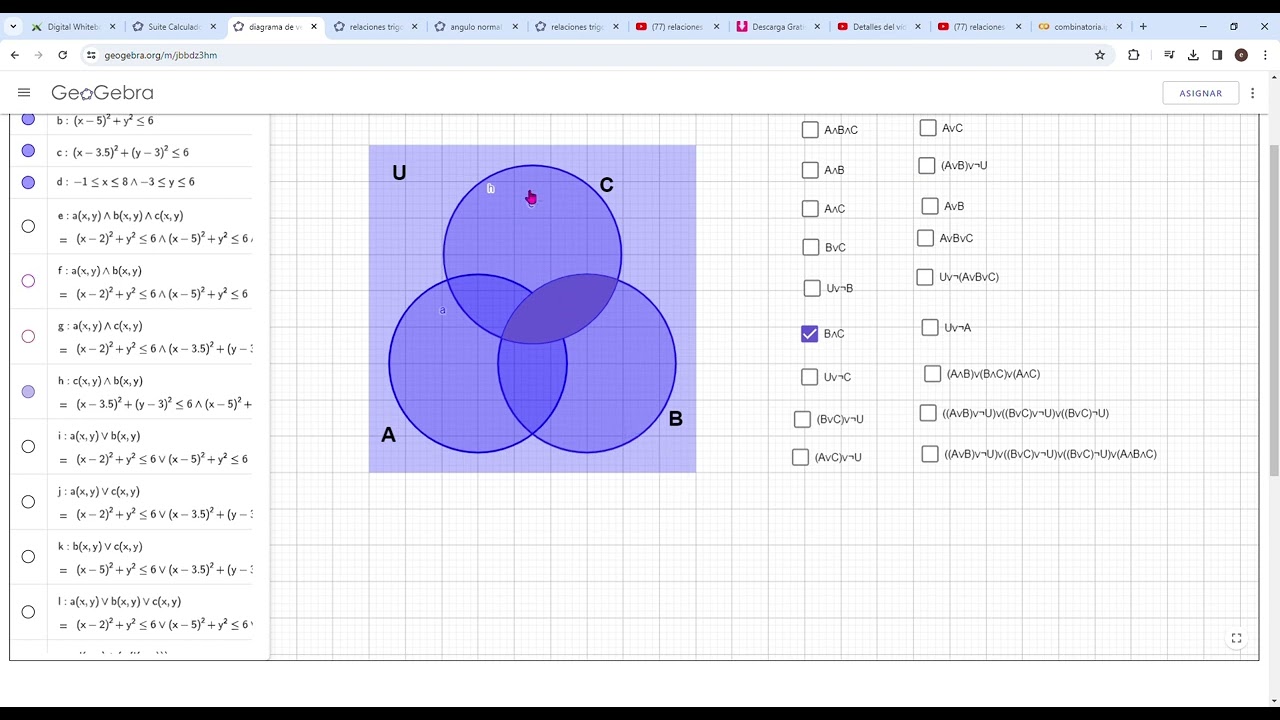Check the A∧B∧C checkbox
Image resolution: width=1280 pixels, height=720 pixels.
click(810, 130)
